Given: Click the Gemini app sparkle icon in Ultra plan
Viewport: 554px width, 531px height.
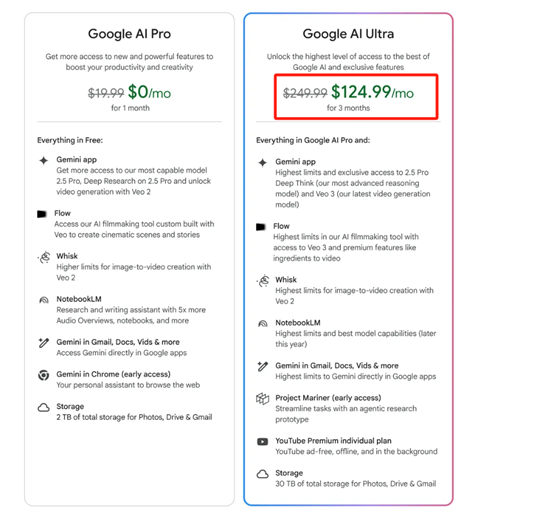Looking at the screenshot, I should pyautogui.click(x=263, y=163).
